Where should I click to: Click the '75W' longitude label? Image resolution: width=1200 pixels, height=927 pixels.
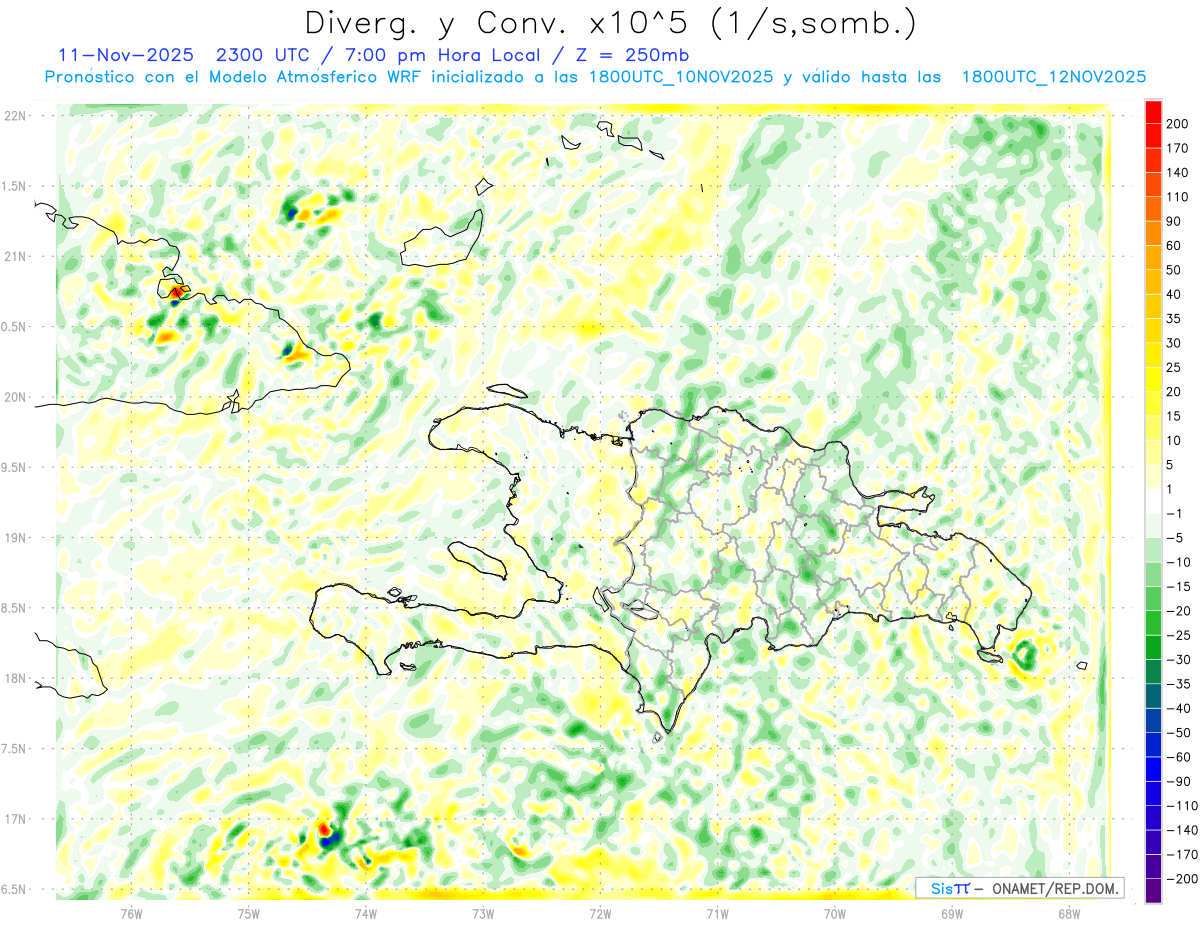click(x=249, y=913)
